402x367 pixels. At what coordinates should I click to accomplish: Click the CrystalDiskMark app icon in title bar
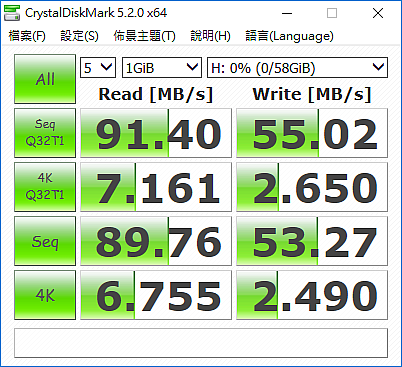(x=12, y=13)
